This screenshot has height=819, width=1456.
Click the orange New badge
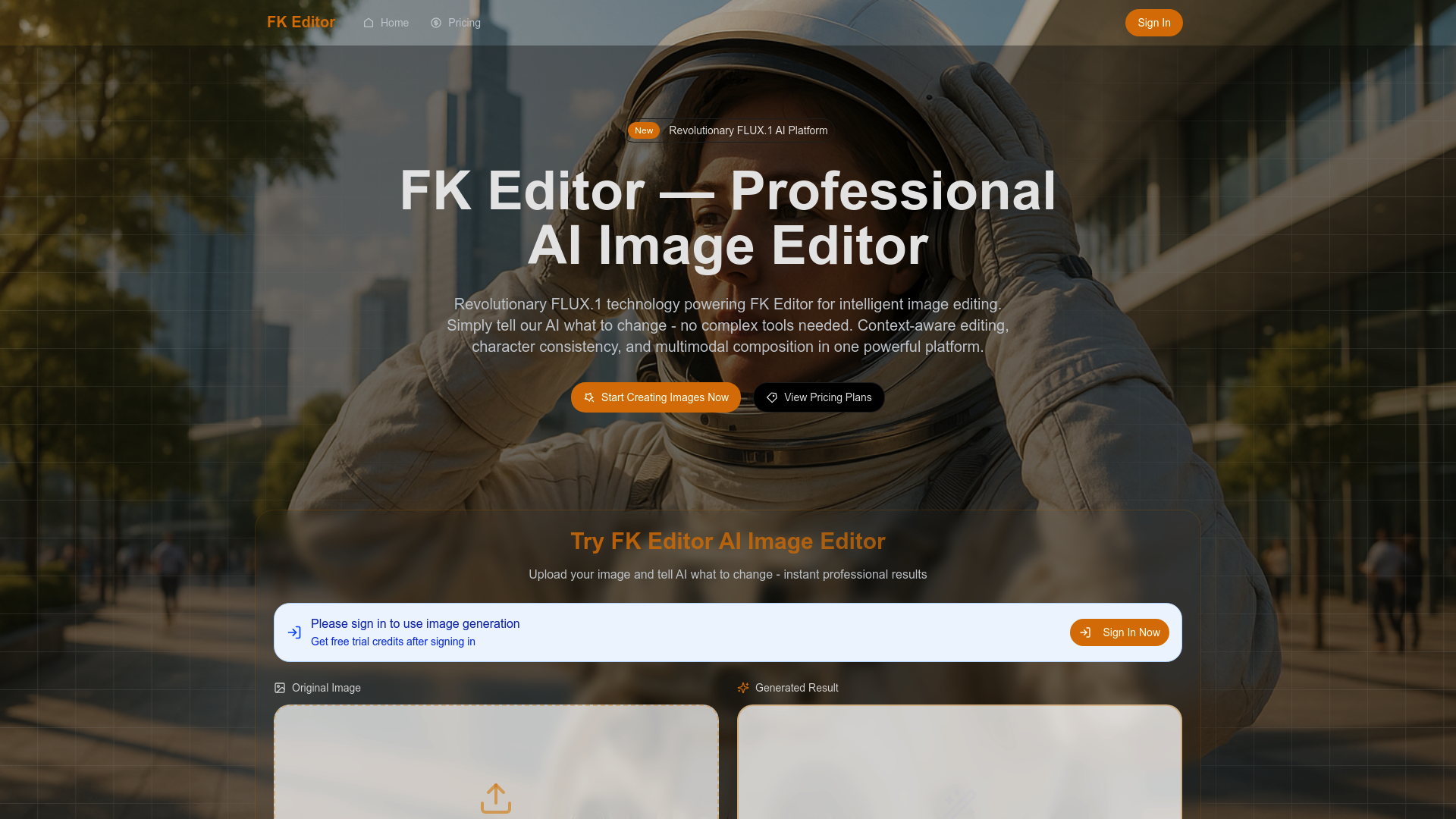coord(644,130)
